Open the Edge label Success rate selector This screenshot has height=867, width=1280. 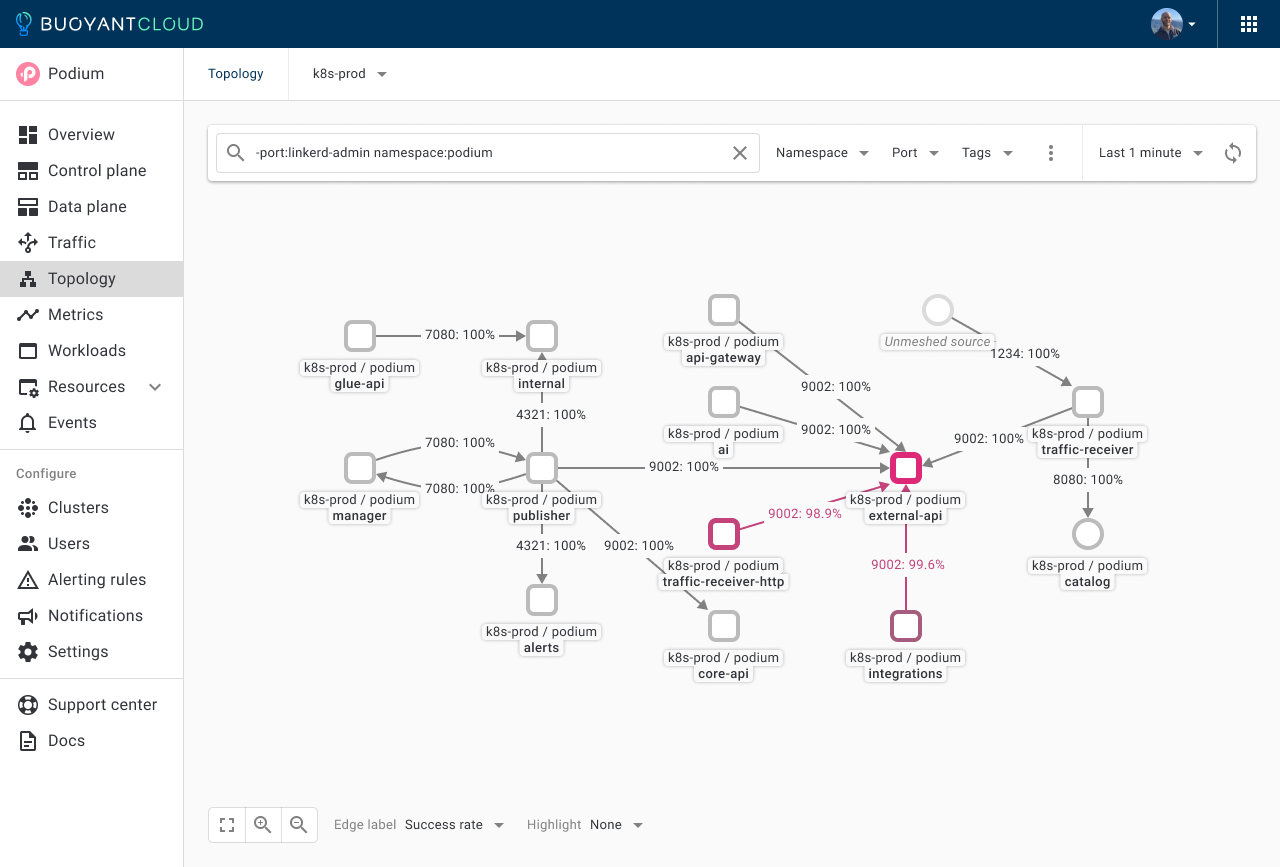tap(454, 825)
